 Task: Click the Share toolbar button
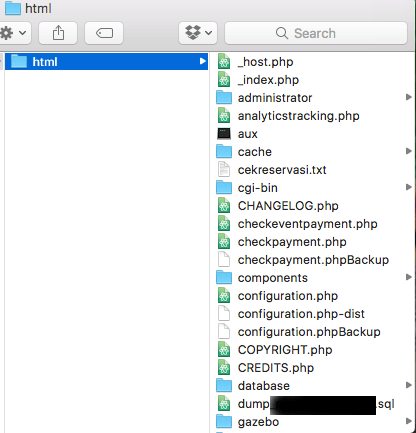[x=58, y=33]
